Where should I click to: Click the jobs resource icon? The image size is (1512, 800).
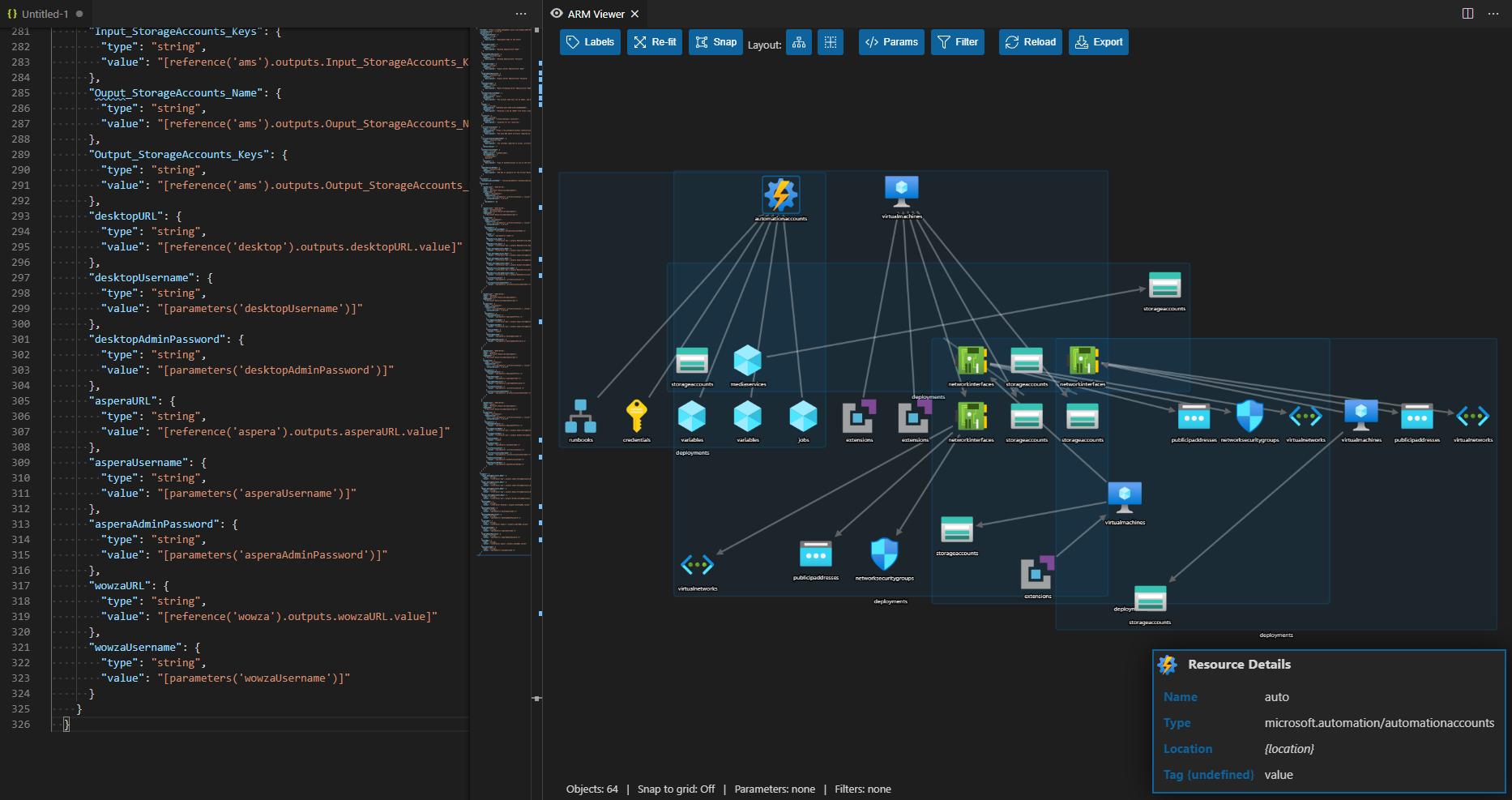(803, 417)
